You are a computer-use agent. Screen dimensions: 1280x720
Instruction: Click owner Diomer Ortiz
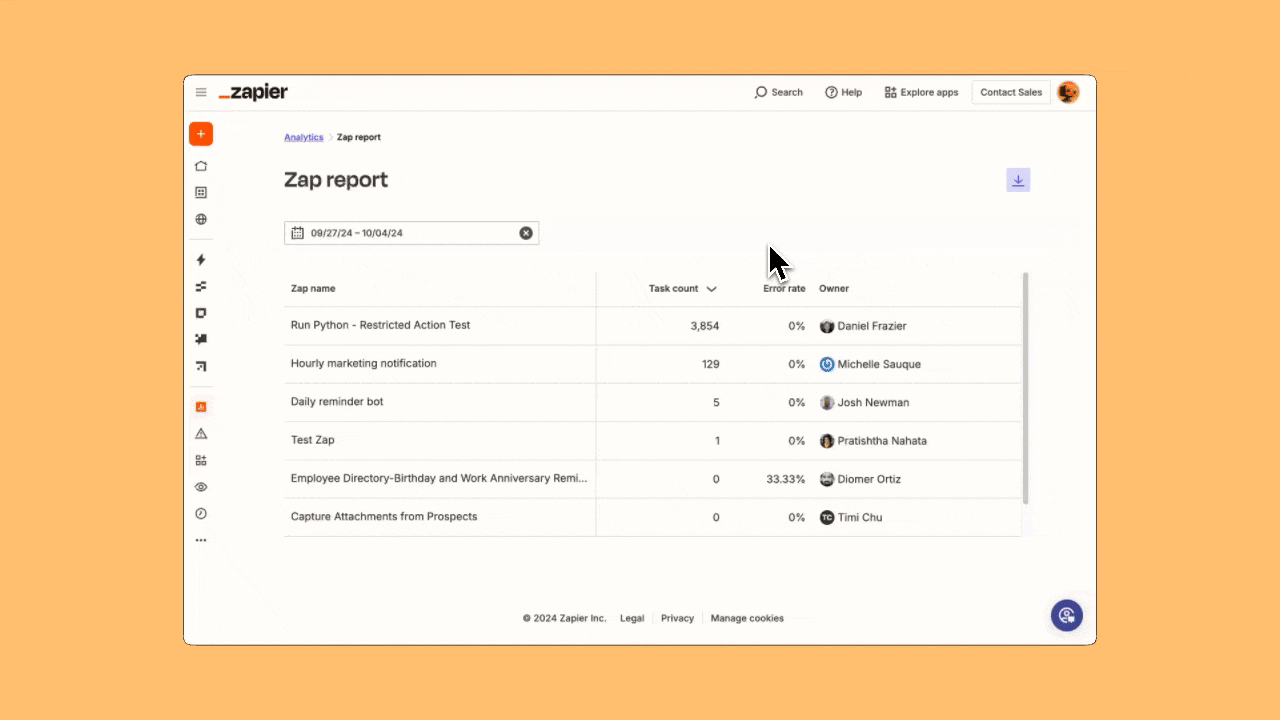click(x=860, y=479)
